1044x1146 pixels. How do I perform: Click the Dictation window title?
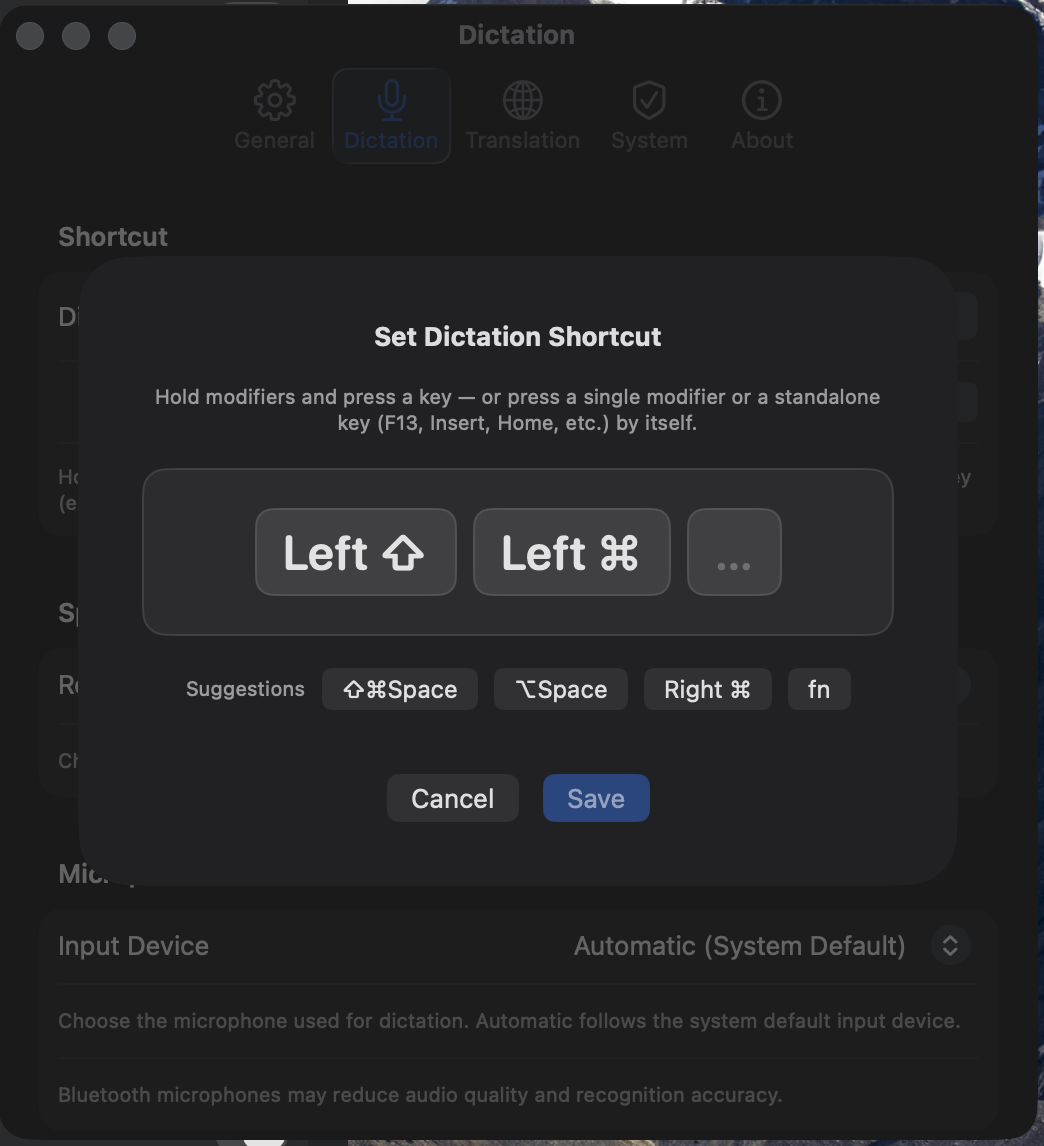pyautogui.click(x=516, y=35)
